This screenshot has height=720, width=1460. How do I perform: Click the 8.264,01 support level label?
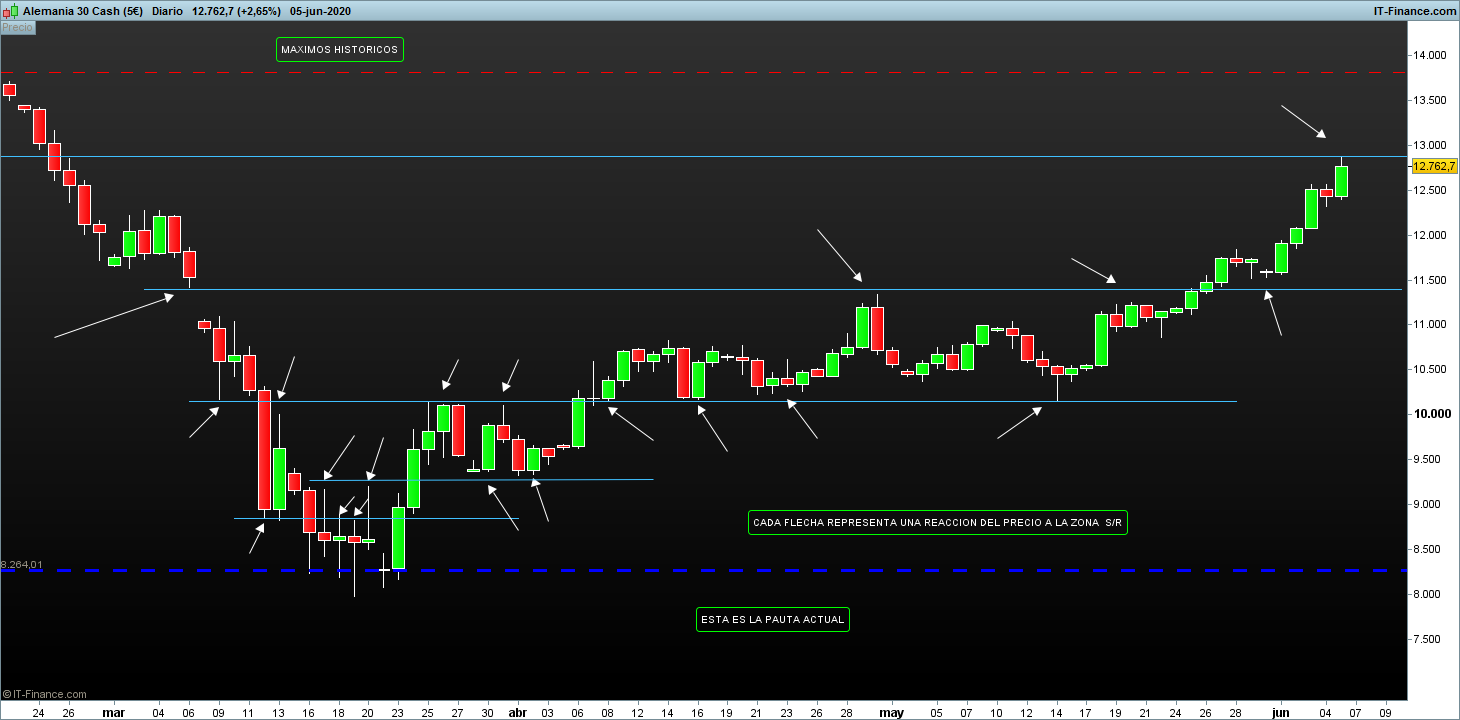coord(22,565)
